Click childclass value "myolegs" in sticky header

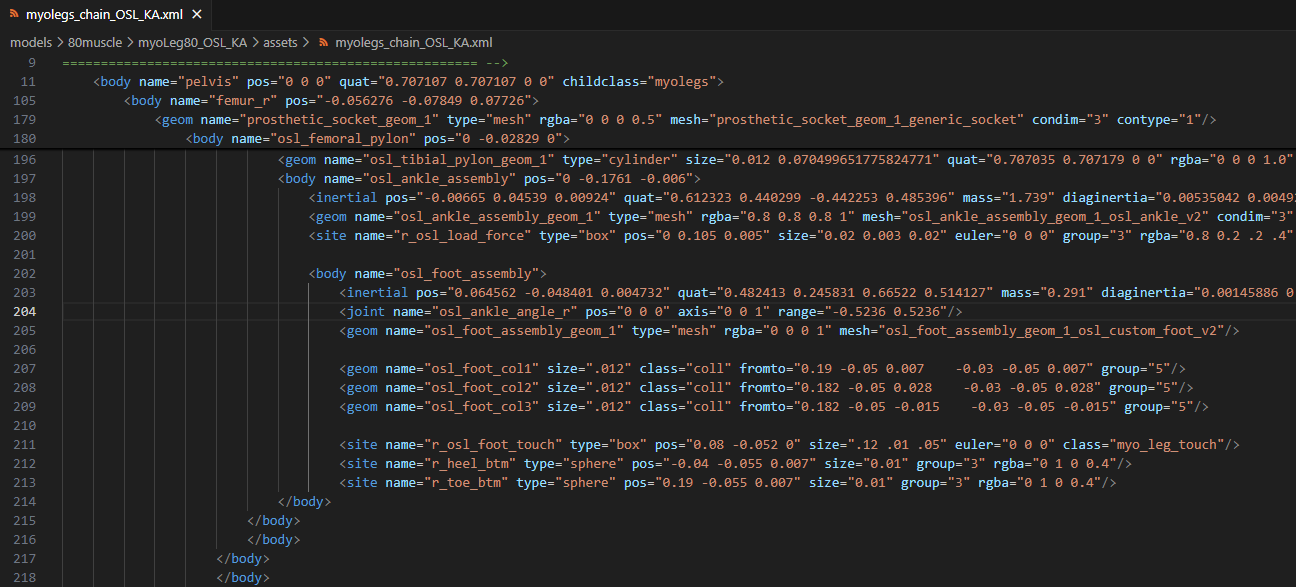click(x=679, y=81)
